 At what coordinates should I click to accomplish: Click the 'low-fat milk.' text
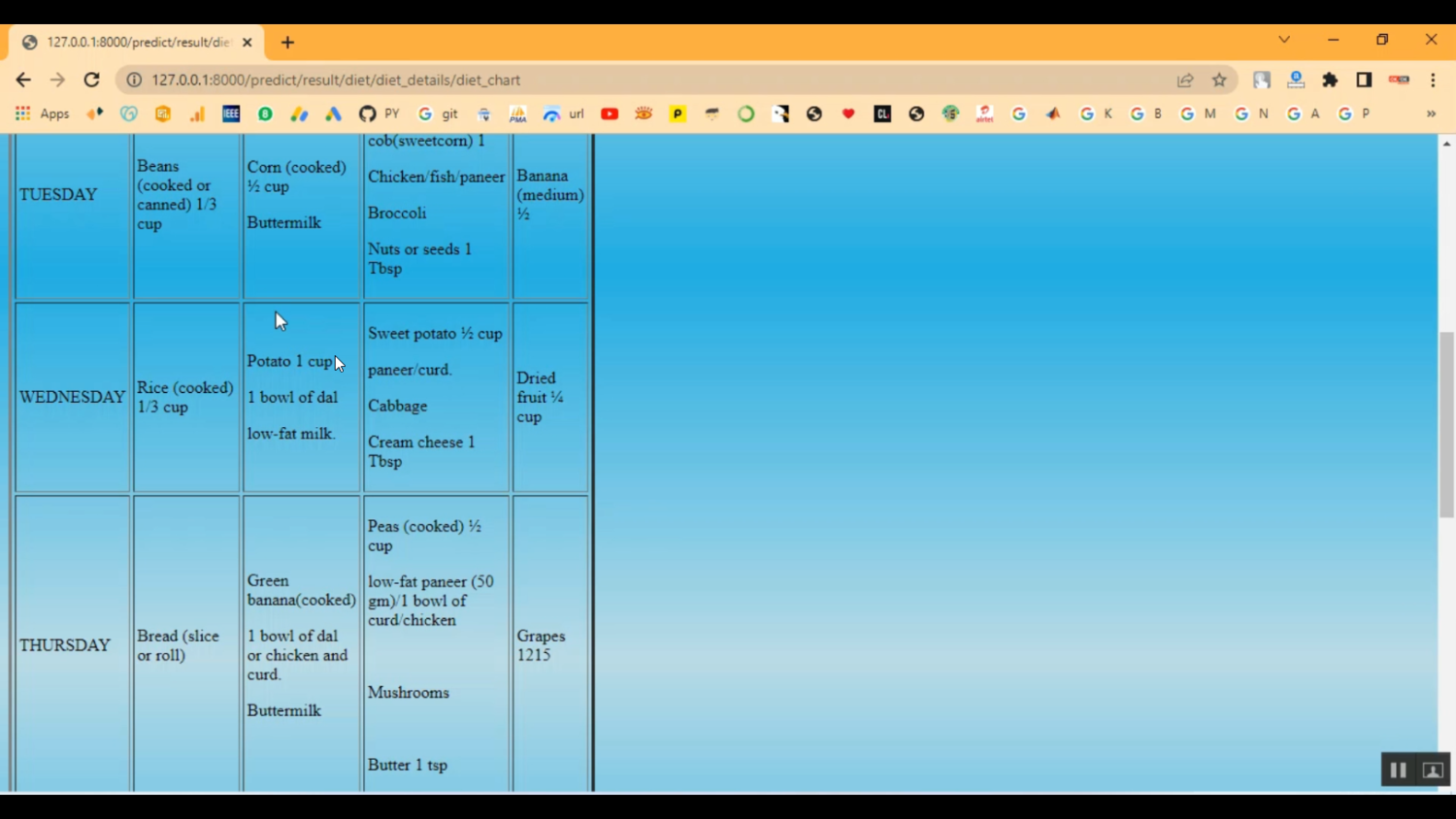pos(291,434)
